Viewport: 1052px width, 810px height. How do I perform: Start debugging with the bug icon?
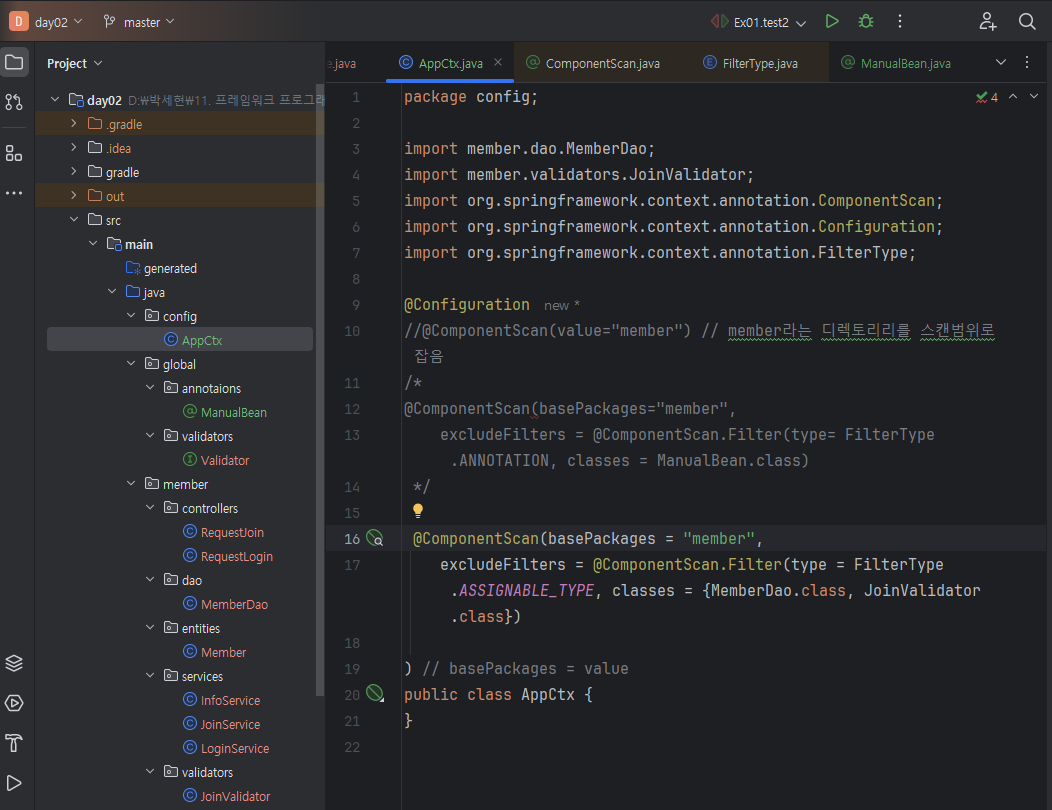[866, 21]
